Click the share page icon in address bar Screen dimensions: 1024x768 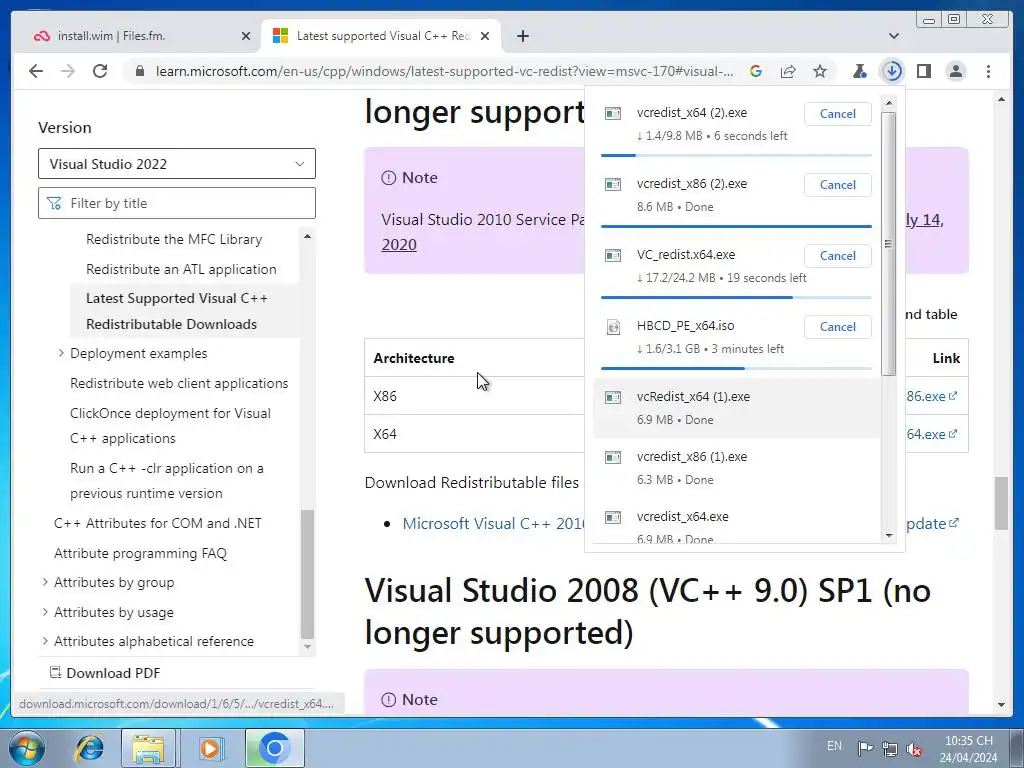click(x=788, y=71)
